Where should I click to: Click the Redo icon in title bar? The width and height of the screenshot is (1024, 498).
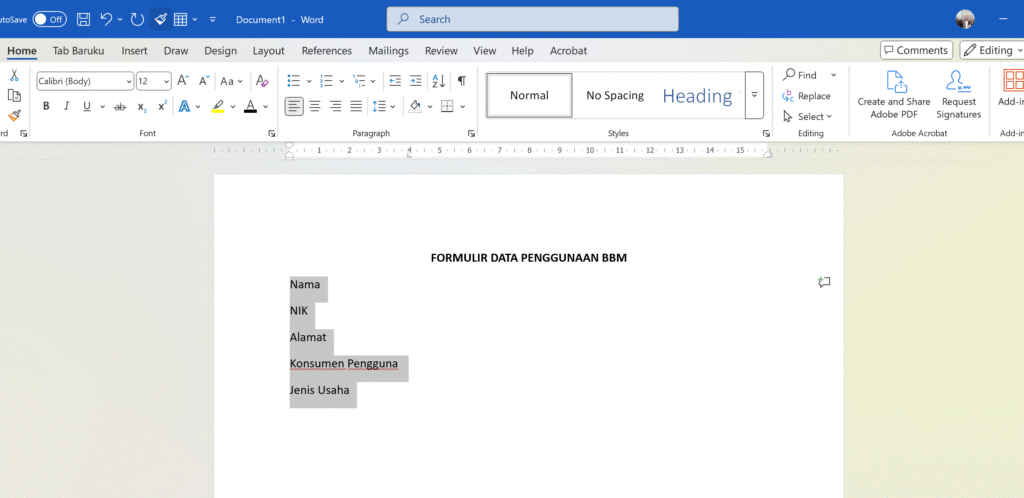click(137, 20)
